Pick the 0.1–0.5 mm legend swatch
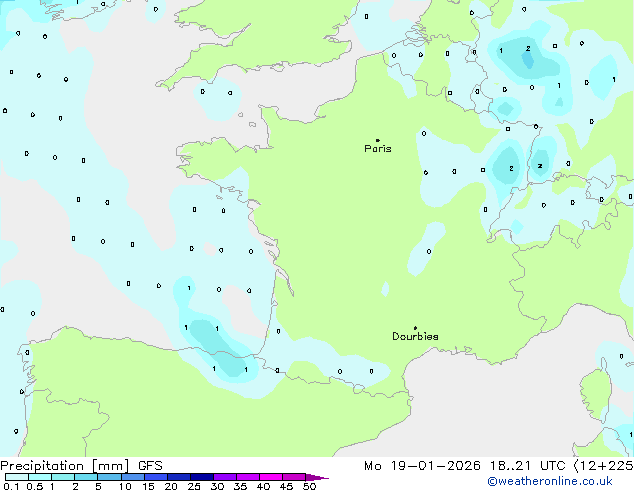This screenshot has height=490, width=634. tap(17, 477)
